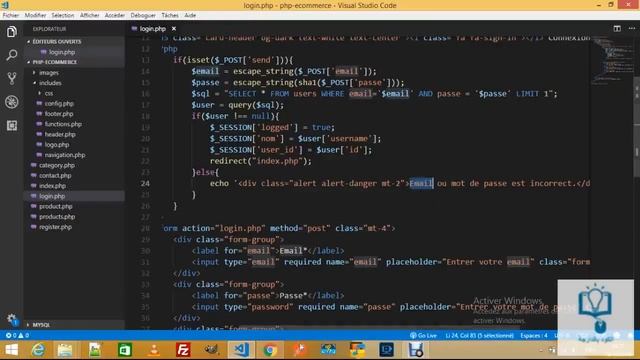Select login.php under open editors
640x360 pixels.
pyautogui.click(x=62, y=52)
